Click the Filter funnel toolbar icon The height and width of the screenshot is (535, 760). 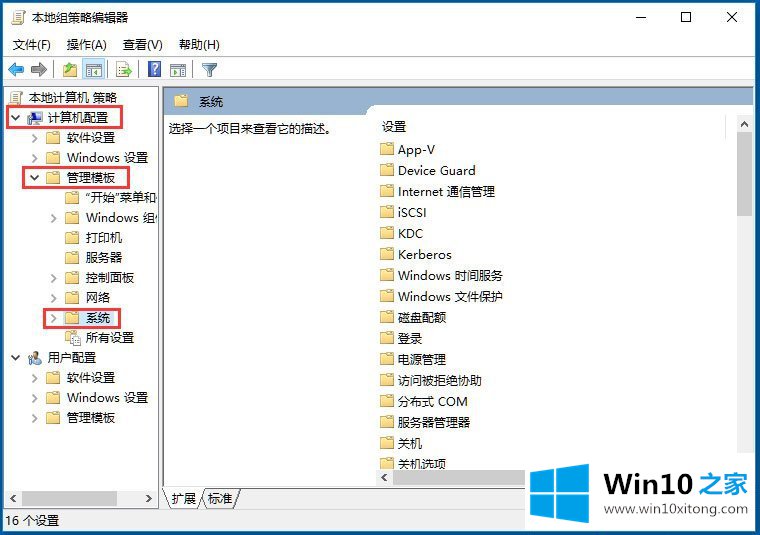[209, 70]
